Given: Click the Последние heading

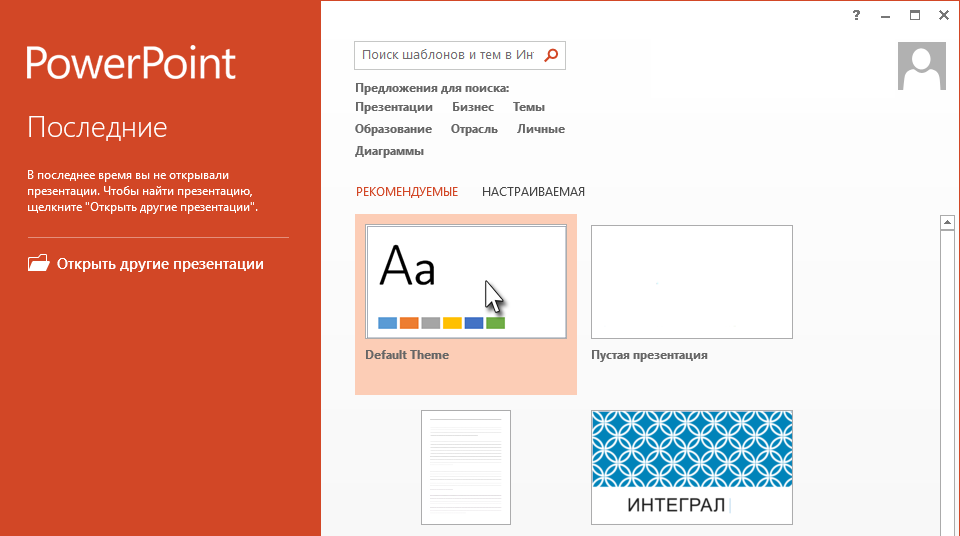Looking at the screenshot, I should [x=97, y=127].
